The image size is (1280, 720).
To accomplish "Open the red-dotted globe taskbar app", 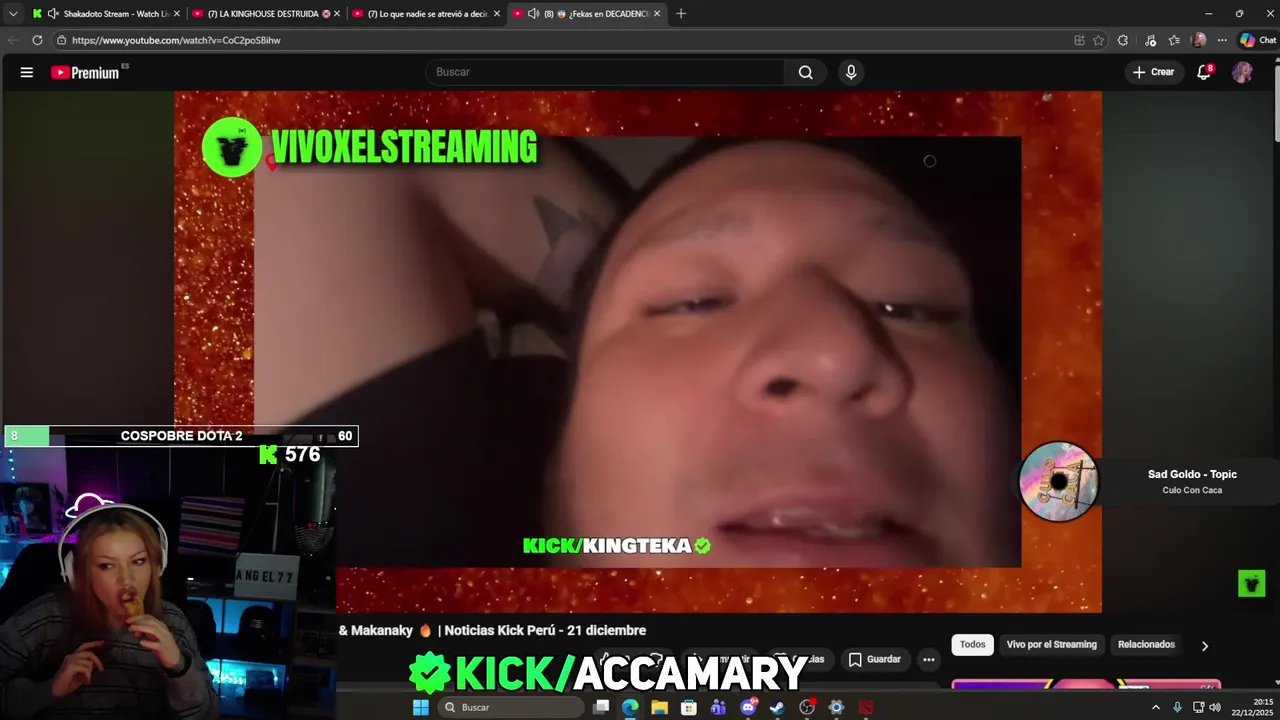I will coord(807,707).
